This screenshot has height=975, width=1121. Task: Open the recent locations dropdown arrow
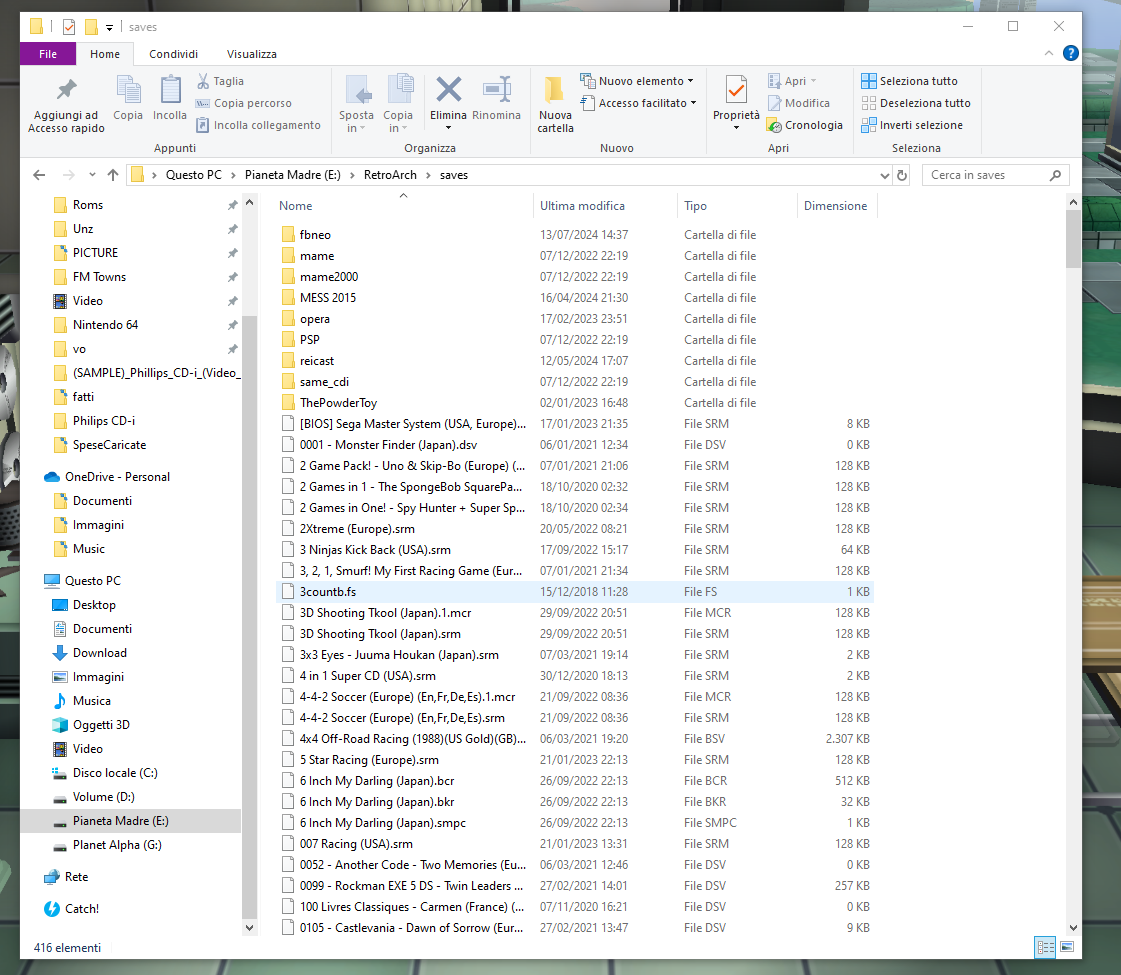tap(92, 175)
